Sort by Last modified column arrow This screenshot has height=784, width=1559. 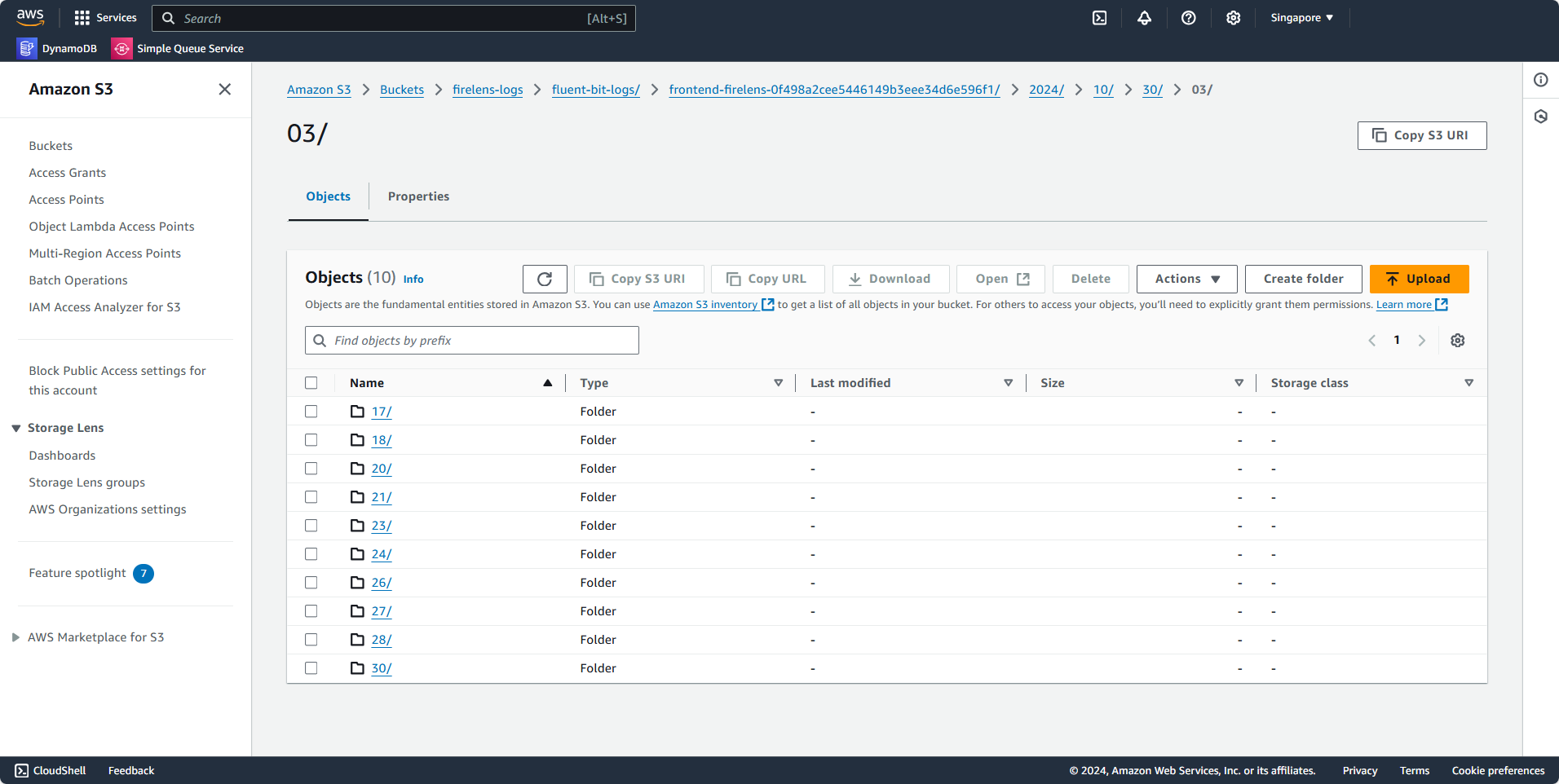pyautogui.click(x=1009, y=383)
